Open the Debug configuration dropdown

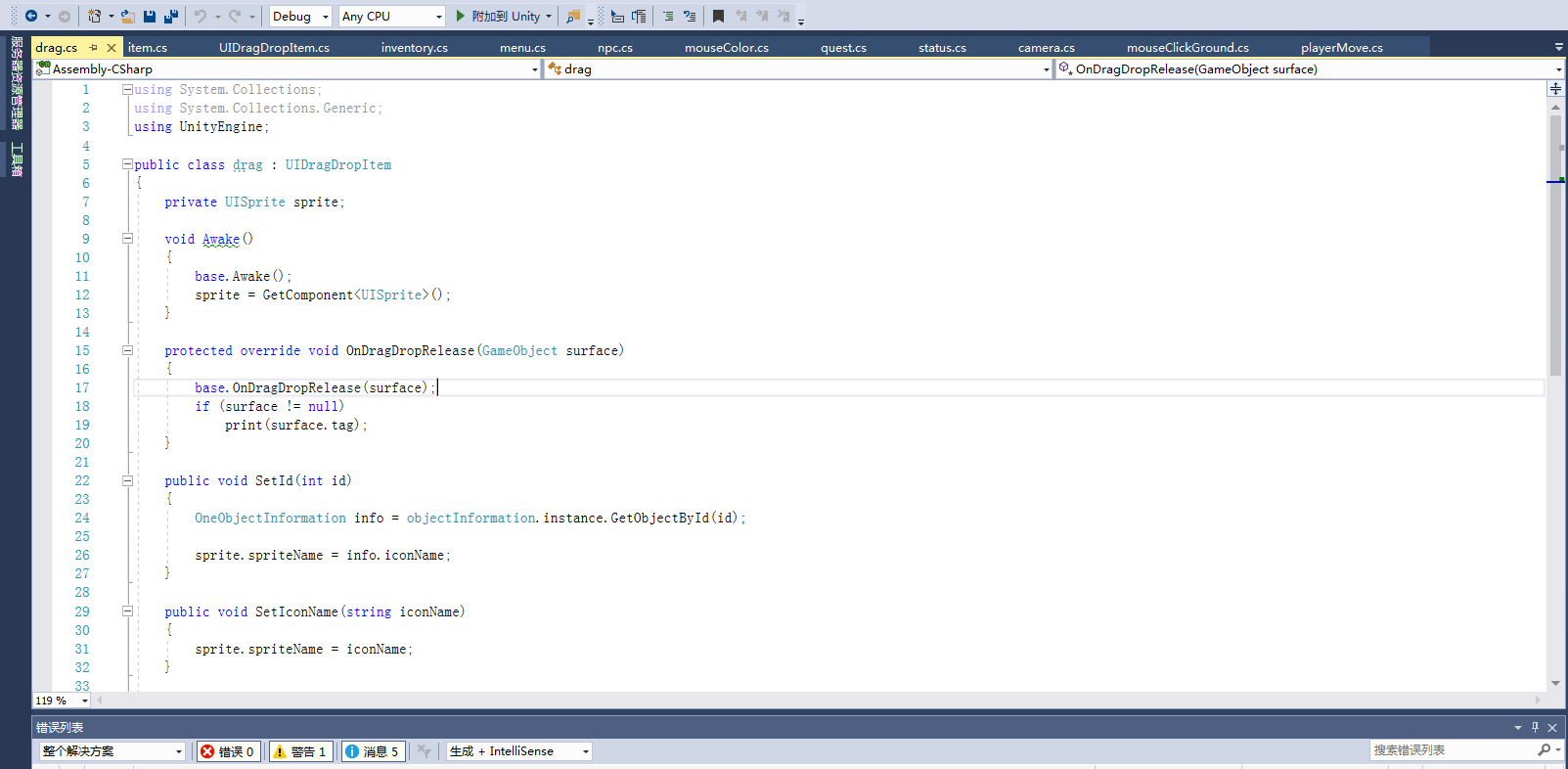[300, 16]
